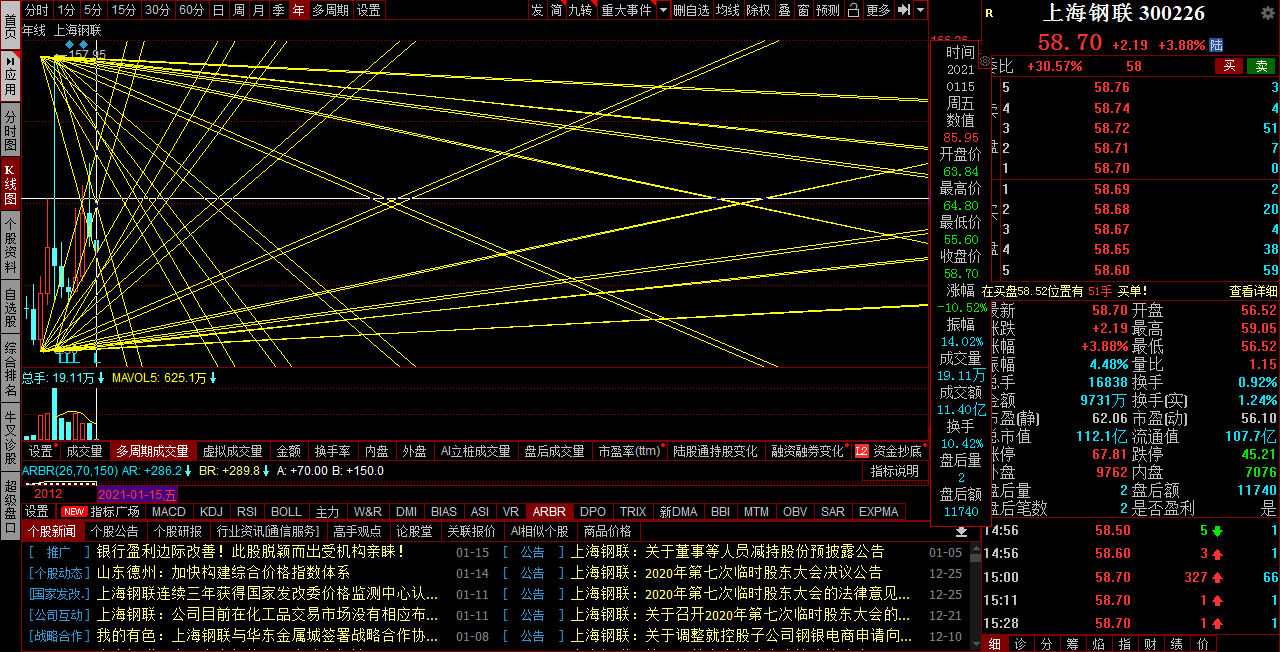Viewport: 1280px width, 652px height.
Task: Open the 多周期 multi-period view
Action: [330, 10]
